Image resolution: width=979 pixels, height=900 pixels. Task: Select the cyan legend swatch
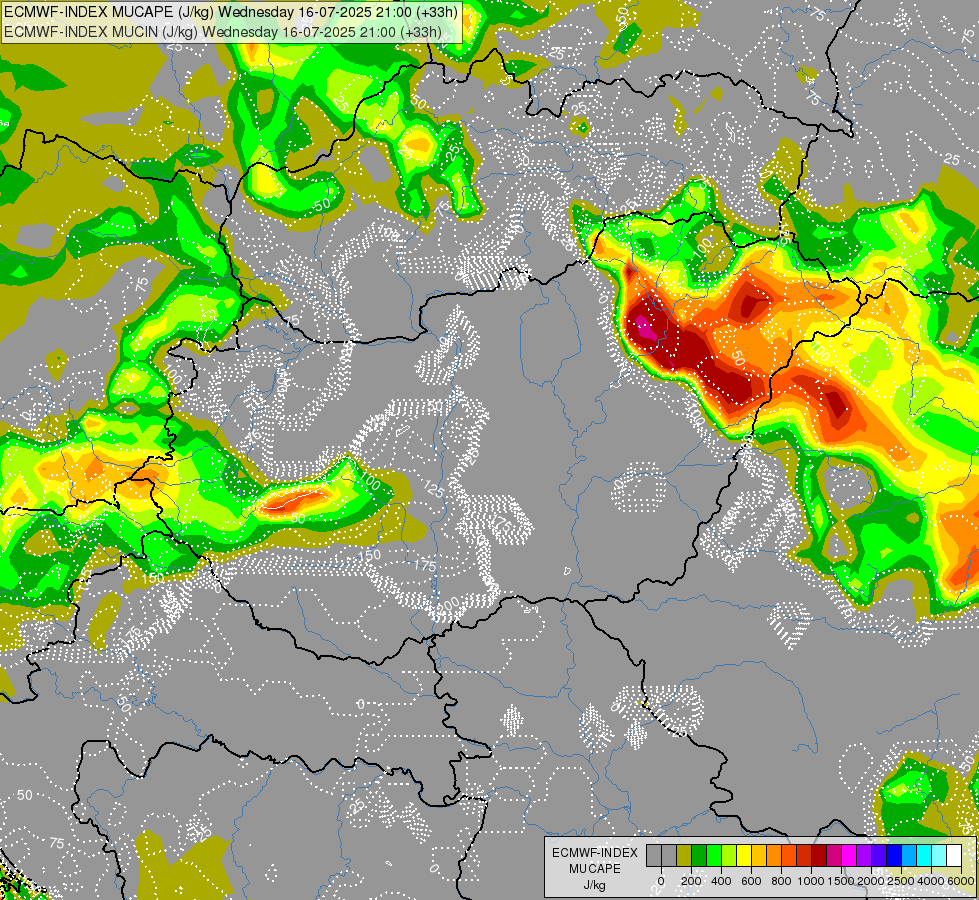[x=924, y=855]
